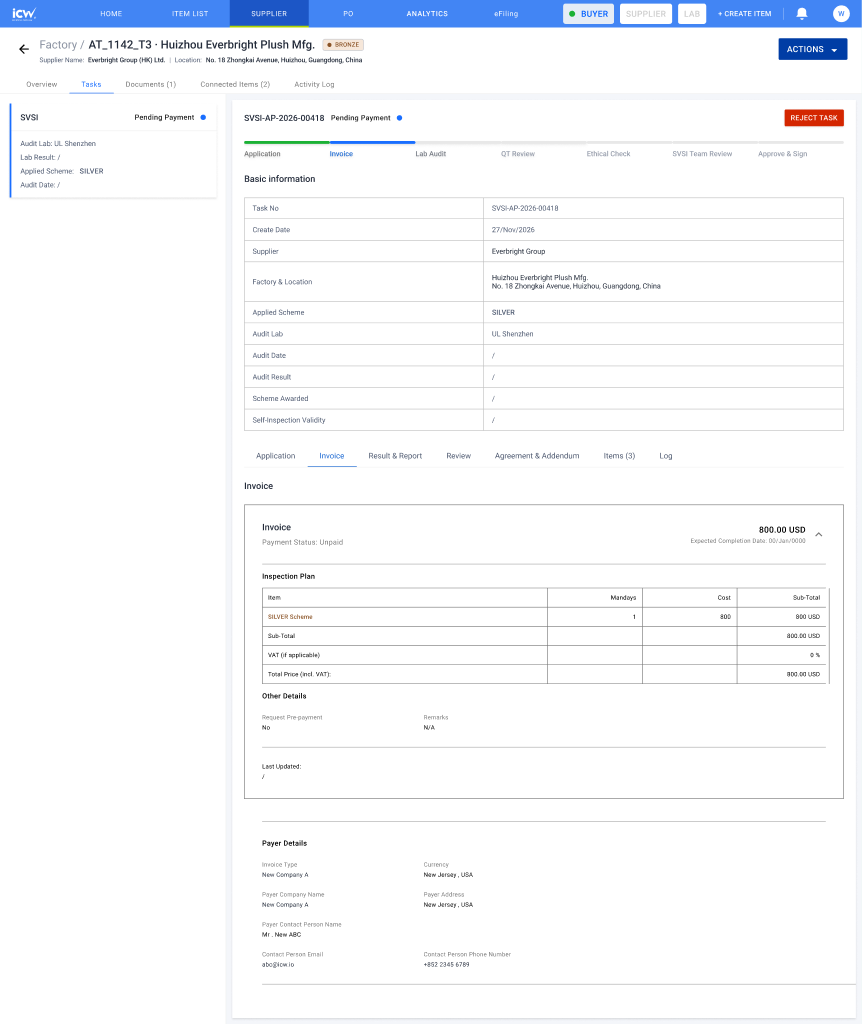Screen dimensions: 862x1024
Task: Click the ICW logo
Action: point(24,13)
